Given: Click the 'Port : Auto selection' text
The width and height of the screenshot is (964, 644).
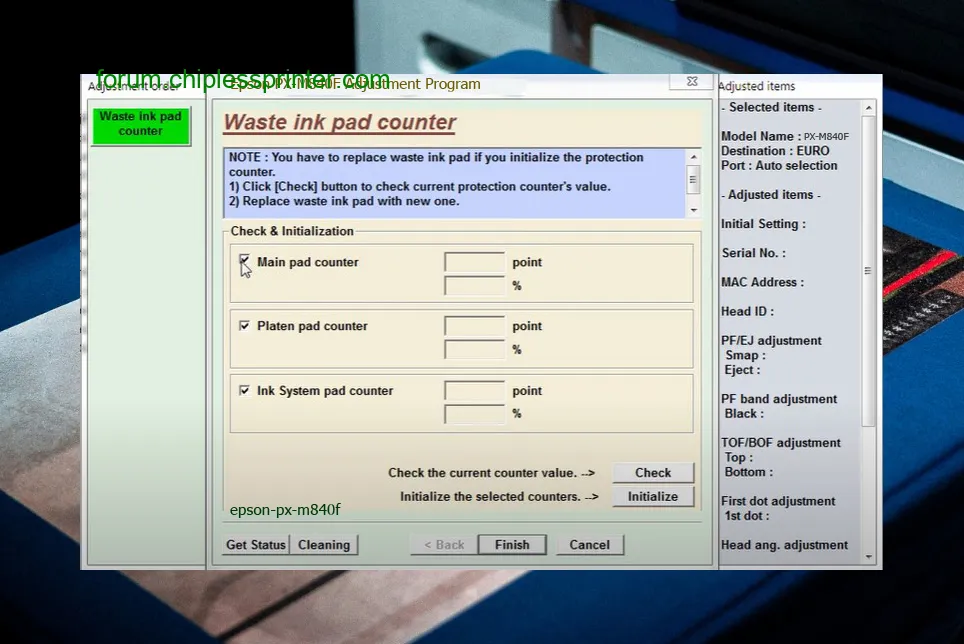Looking at the screenshot, I should pyautogui.click(x=779, y=166).
